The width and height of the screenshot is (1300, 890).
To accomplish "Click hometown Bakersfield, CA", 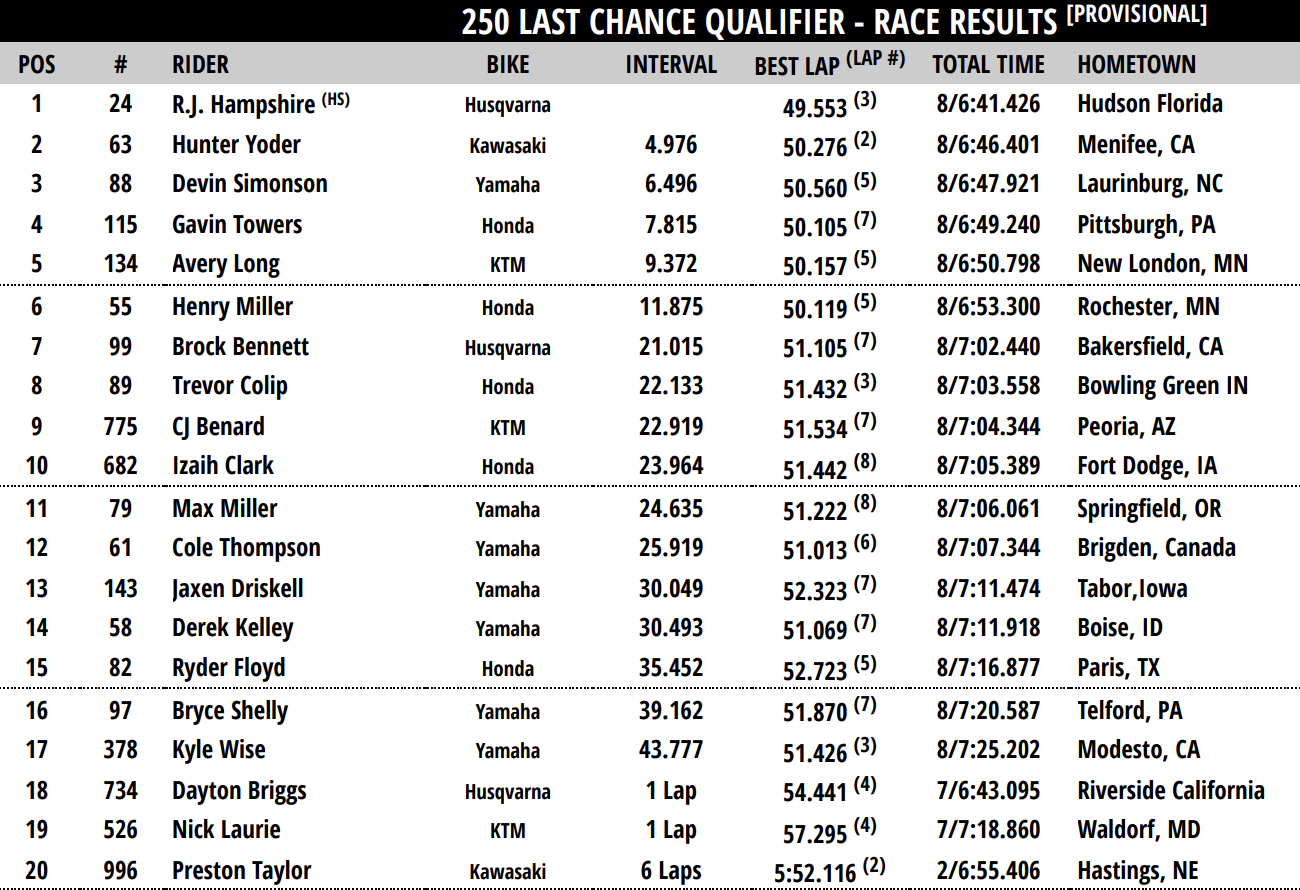I will click(1150, 347).
